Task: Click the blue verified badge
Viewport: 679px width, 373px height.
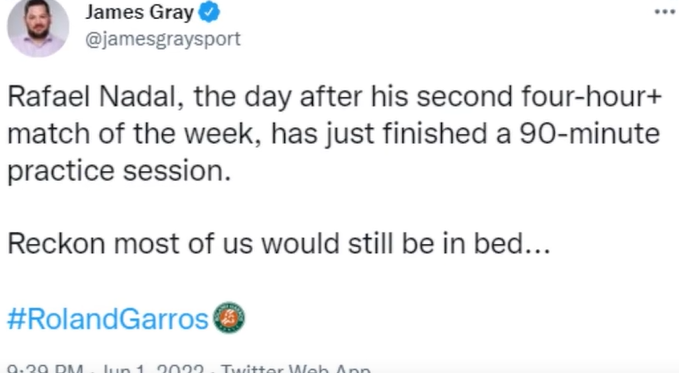Action: tap(209, 12)
